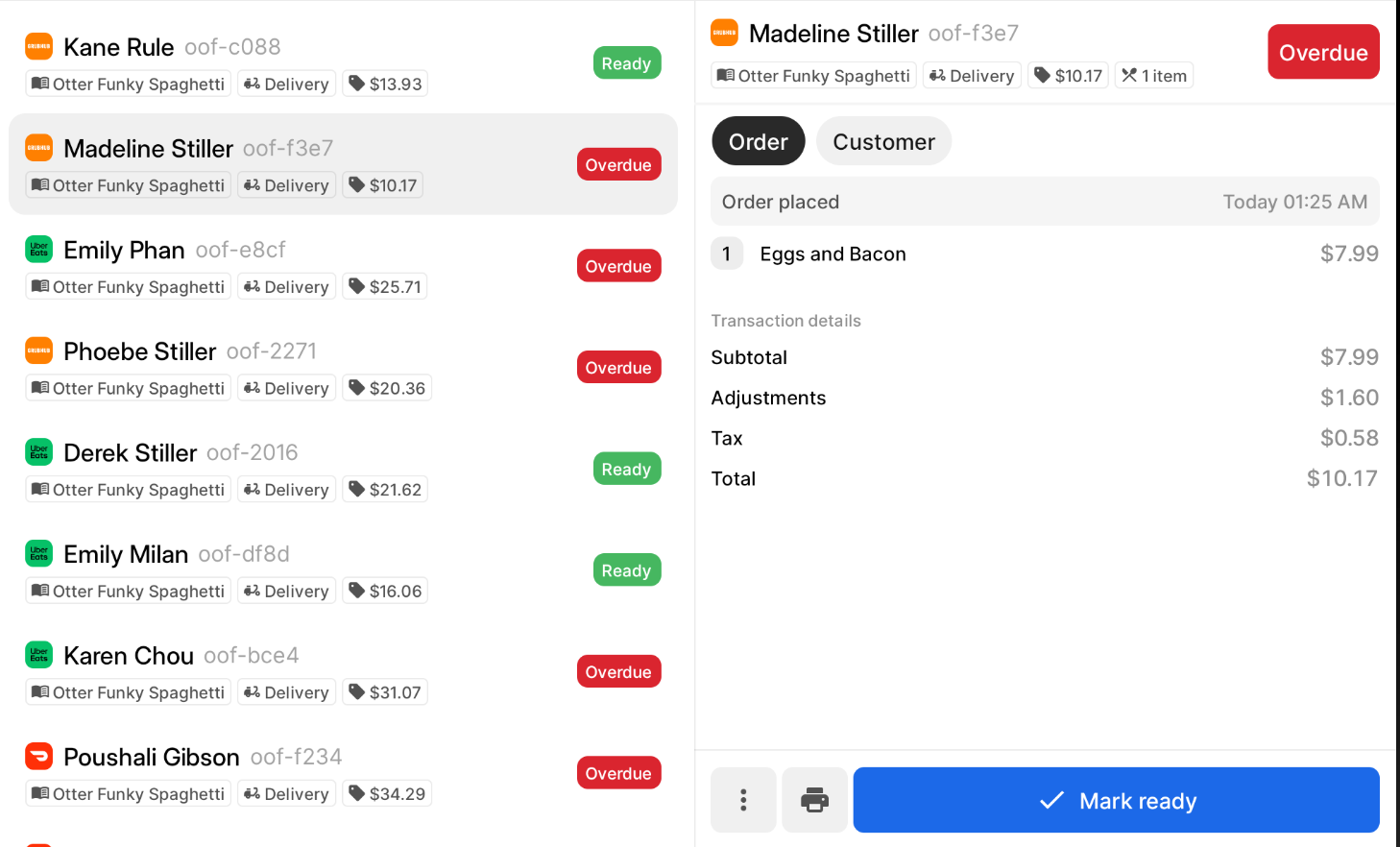Viewport: 1400px width, 847px height.
Task: Click Grubhub icon beside Kane Rule
Action: click(39, 46)
